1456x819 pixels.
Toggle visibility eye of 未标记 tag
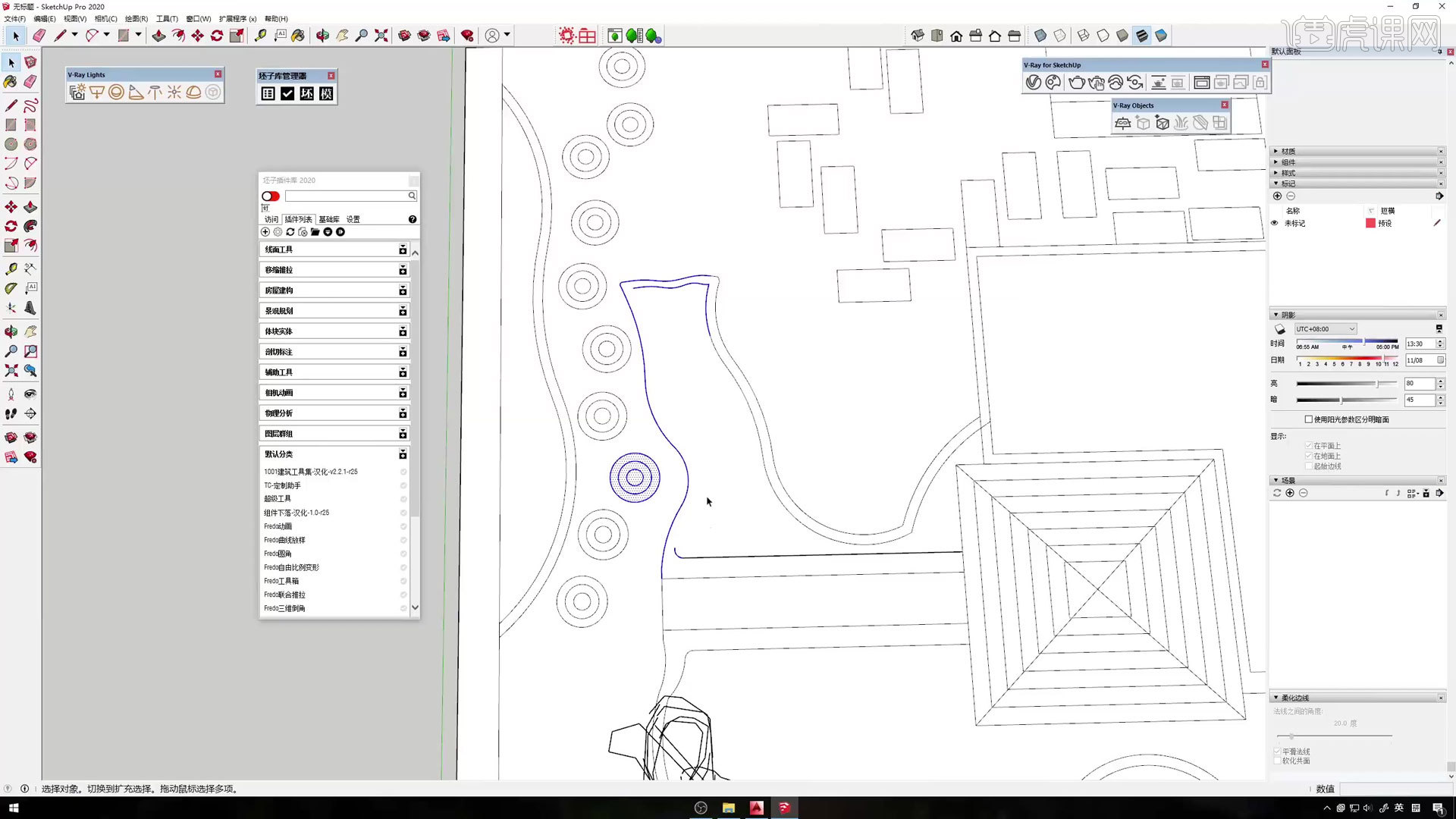tap(1275, 224)
